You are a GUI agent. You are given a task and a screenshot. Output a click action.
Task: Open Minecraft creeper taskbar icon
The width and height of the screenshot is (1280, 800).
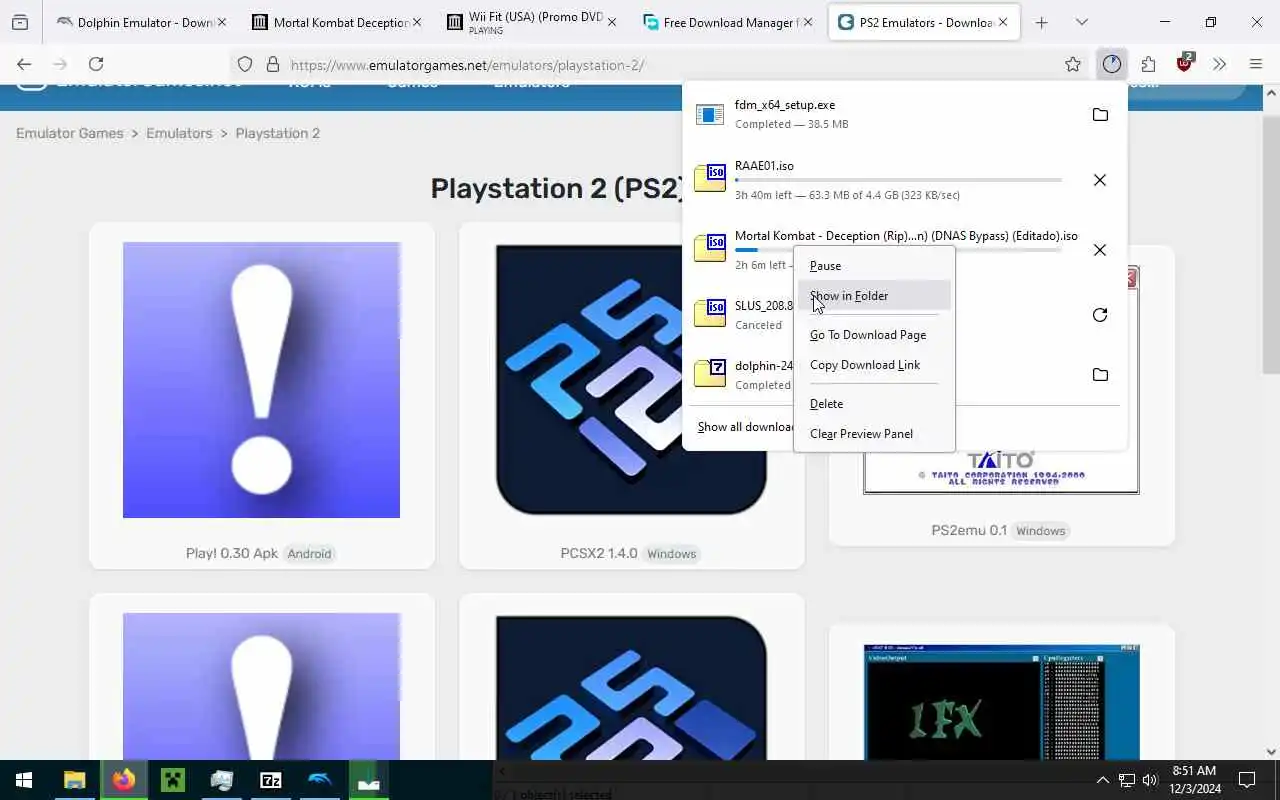(x=172, y=780)
